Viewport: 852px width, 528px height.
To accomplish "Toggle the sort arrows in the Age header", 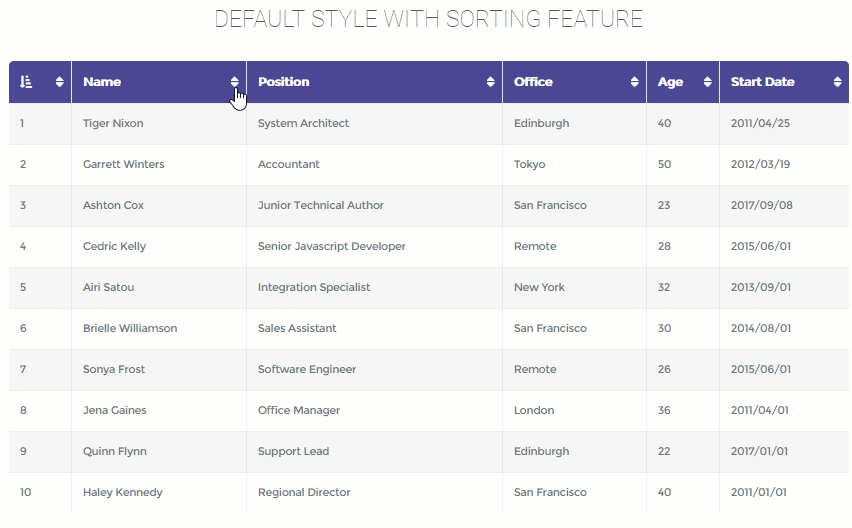I will pyautogui.click(x=707, y=82).
